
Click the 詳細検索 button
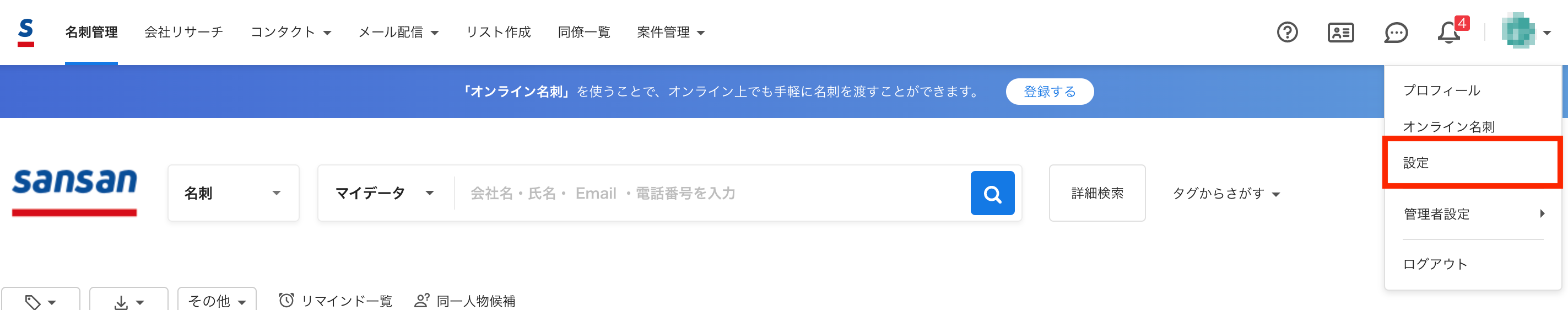pyautogui.click(x=1097, y=193)
